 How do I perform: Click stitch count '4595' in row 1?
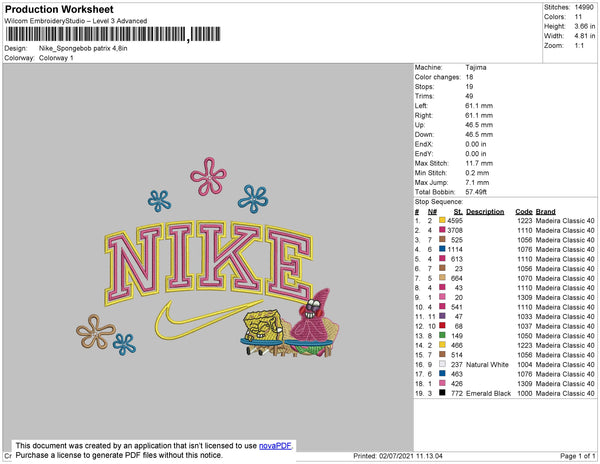455,221
